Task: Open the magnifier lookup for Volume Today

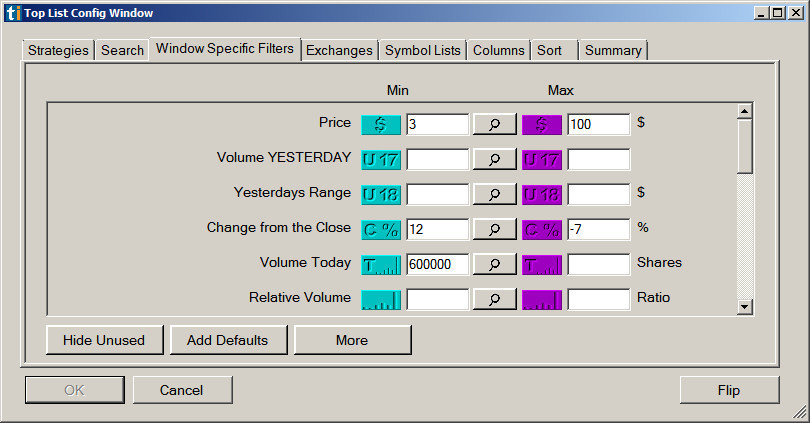Action: pyautogui.click(x=494, y=265)
